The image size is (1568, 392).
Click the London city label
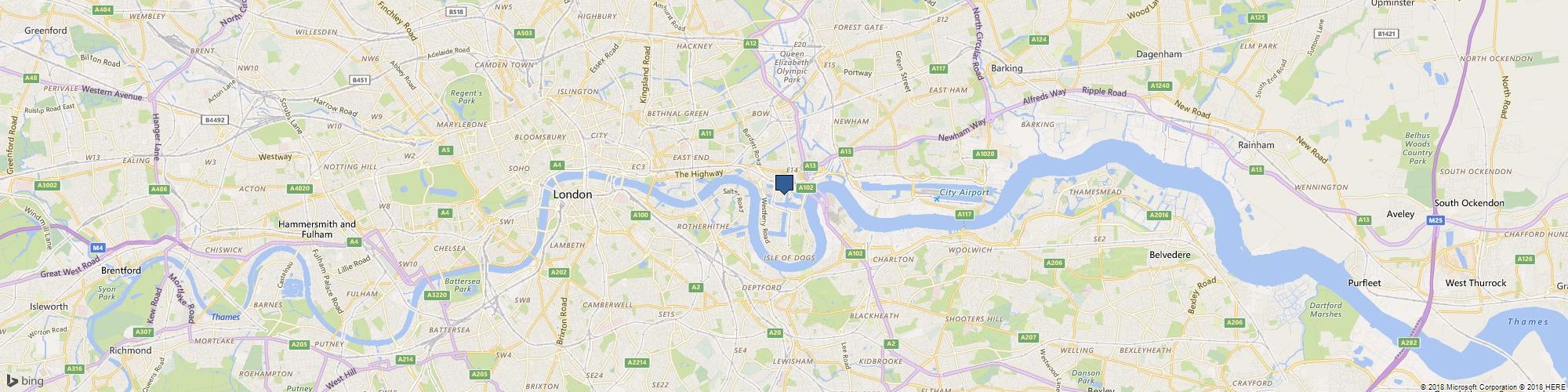point(573,194)
